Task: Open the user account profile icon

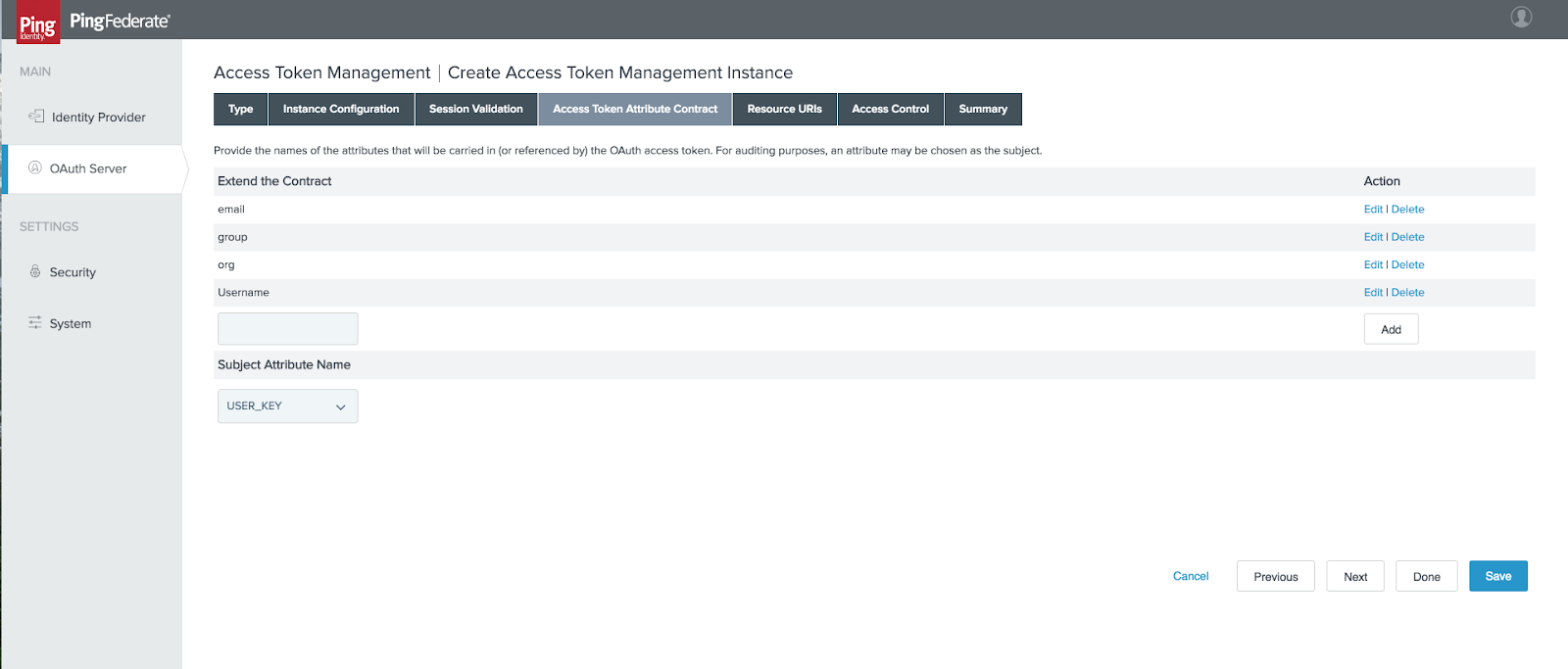Action: pos(1521,17)
